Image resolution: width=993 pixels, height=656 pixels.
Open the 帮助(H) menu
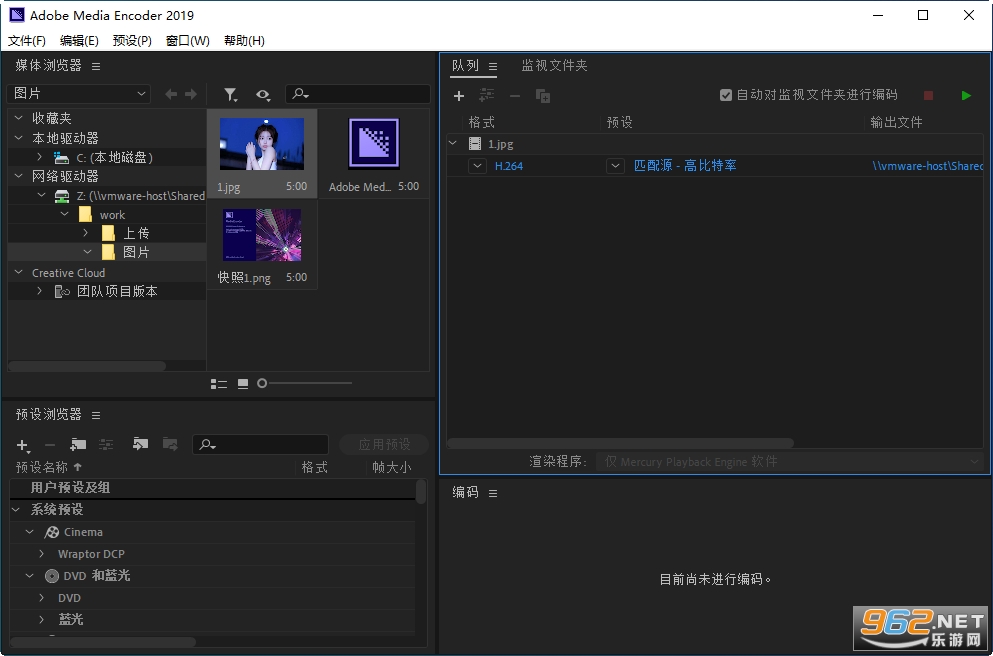pyautogui.click(x=244, y=41)
